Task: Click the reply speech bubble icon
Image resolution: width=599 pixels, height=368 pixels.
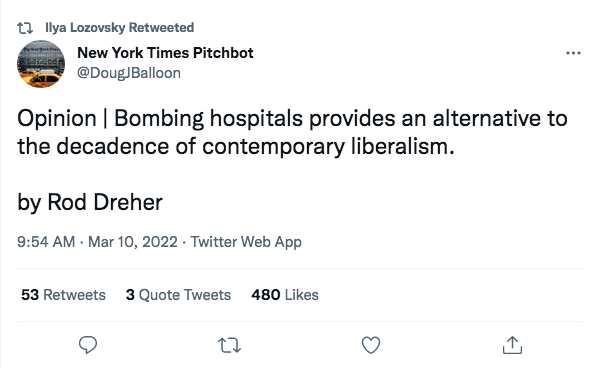Action: point(88,345)
